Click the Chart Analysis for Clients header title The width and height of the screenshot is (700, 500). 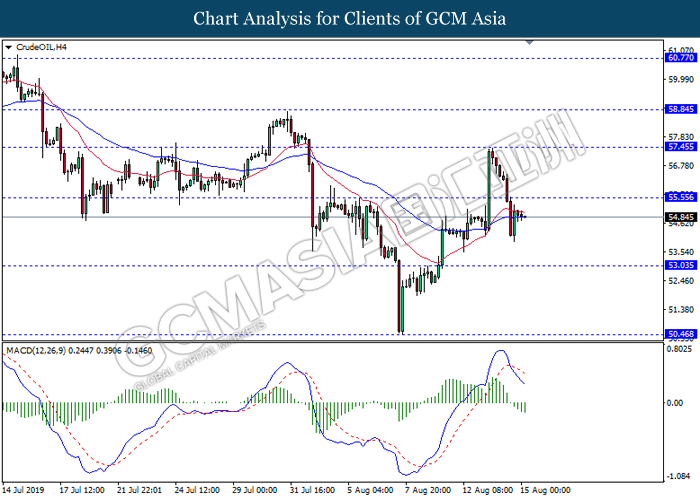click(350, 19)
